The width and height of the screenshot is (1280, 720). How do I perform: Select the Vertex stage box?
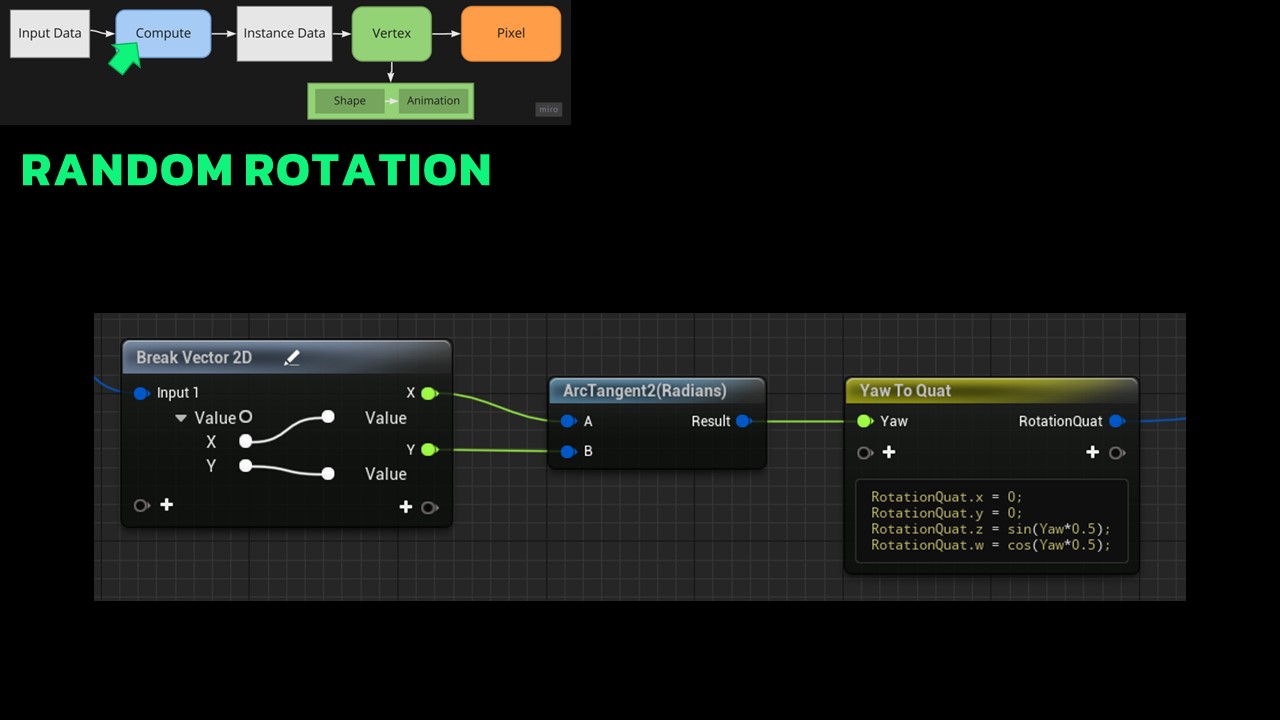coord(391,33)
